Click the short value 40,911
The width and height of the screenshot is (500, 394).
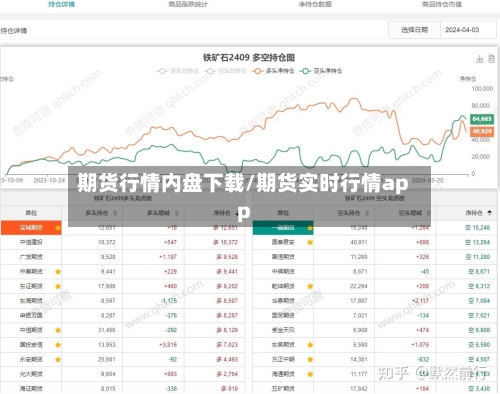point(359,242)
